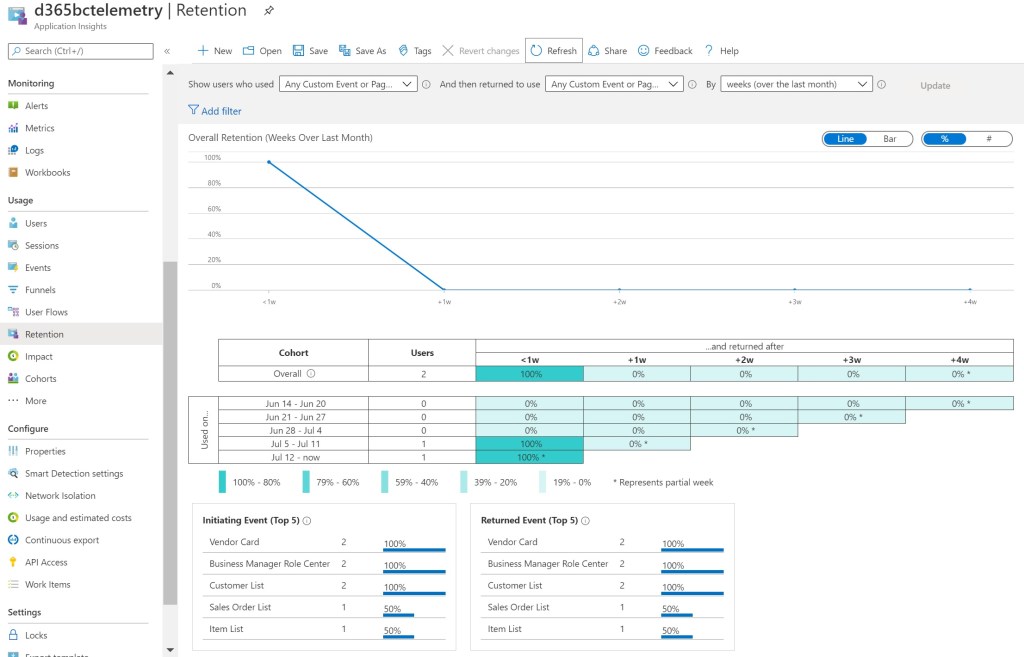This screenshot has height=657, width=1024.
Task: Click the Add filter funnel icon
Action: (x=194, y=111)
